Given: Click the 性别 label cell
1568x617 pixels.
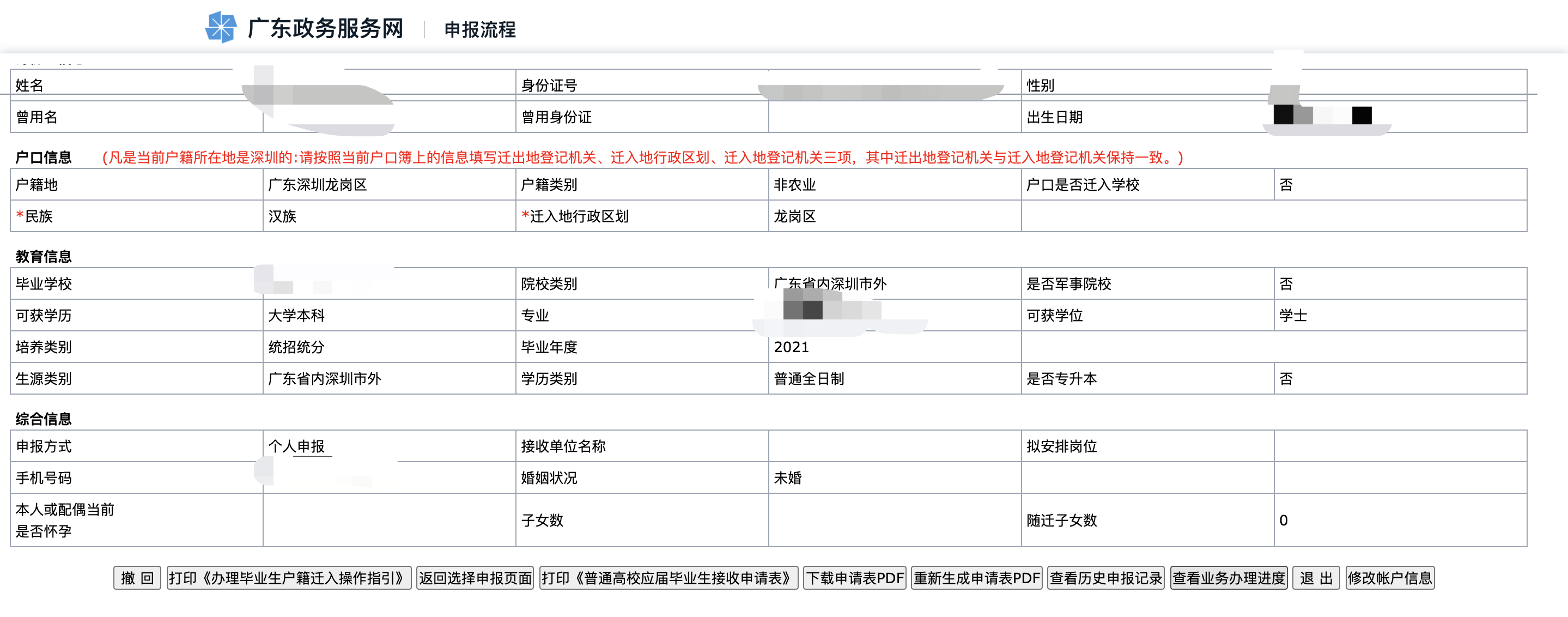Looking at the screenshot, I should (x=1147, y=85).
